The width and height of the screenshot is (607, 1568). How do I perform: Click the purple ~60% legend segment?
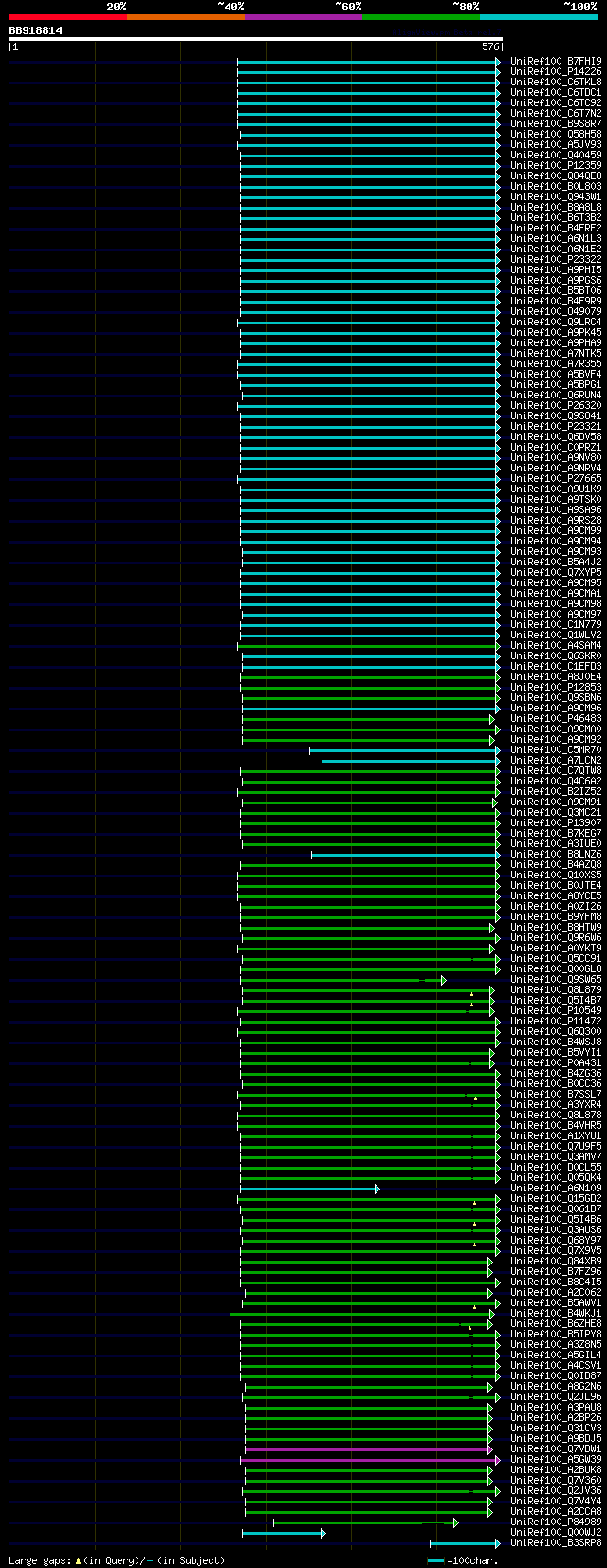tap(303, 17)
